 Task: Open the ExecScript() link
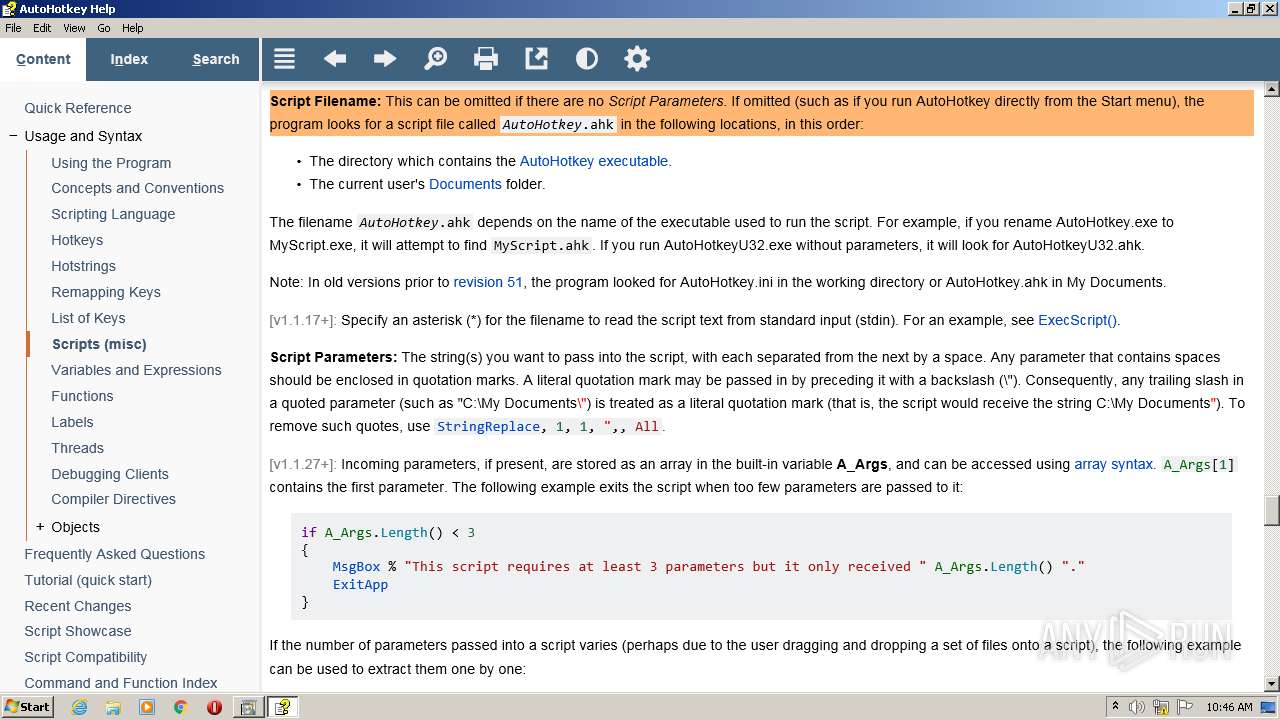1077,320
